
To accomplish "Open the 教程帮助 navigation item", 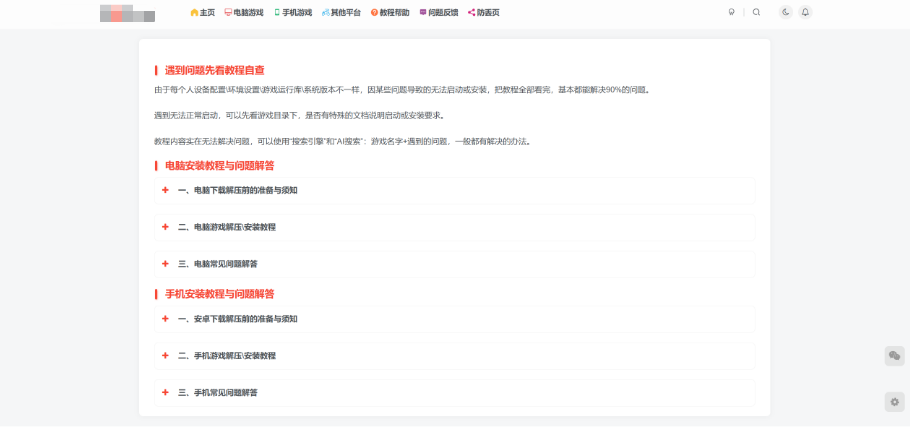I will coord(390,12).
